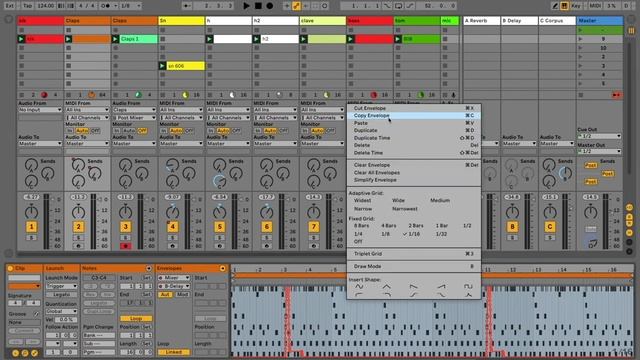
Task: Insert the square wave envelope shape
Action: click(468, 286)
